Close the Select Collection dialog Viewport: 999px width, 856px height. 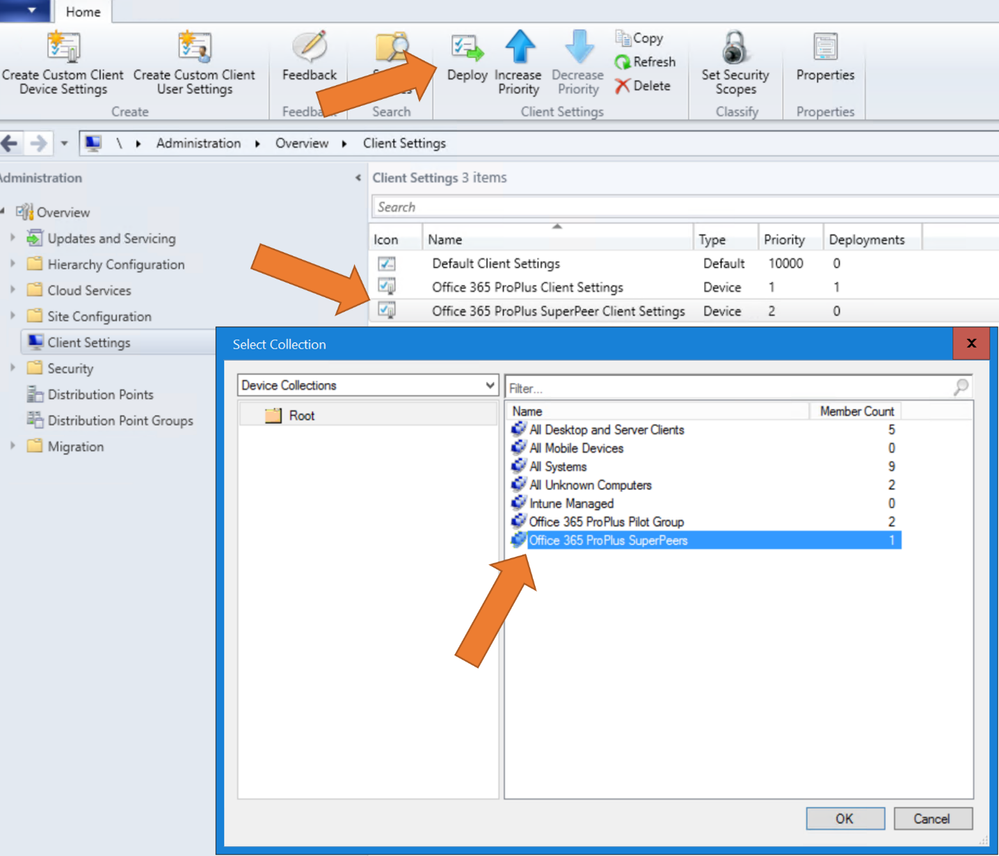[x=972, y=344]
